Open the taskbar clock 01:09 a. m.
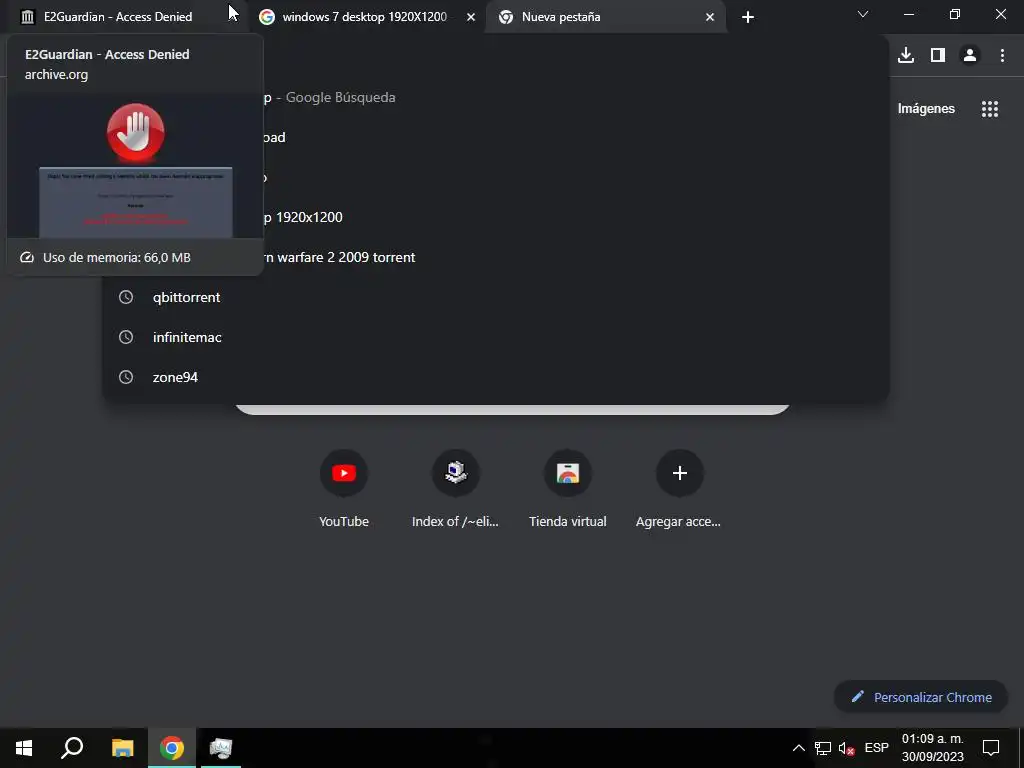Screen dimensions: 1024x768 [x=933, y=748]
